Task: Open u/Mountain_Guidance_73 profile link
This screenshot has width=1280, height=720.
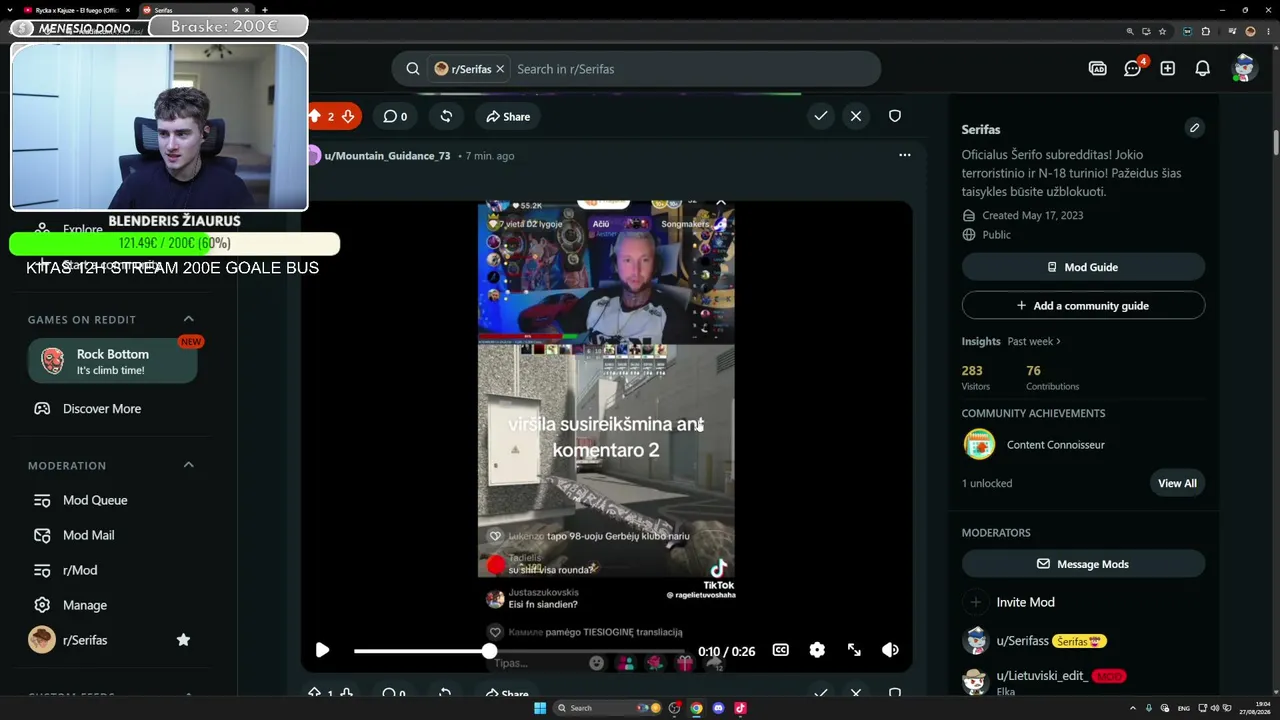Action: point(387,156)
